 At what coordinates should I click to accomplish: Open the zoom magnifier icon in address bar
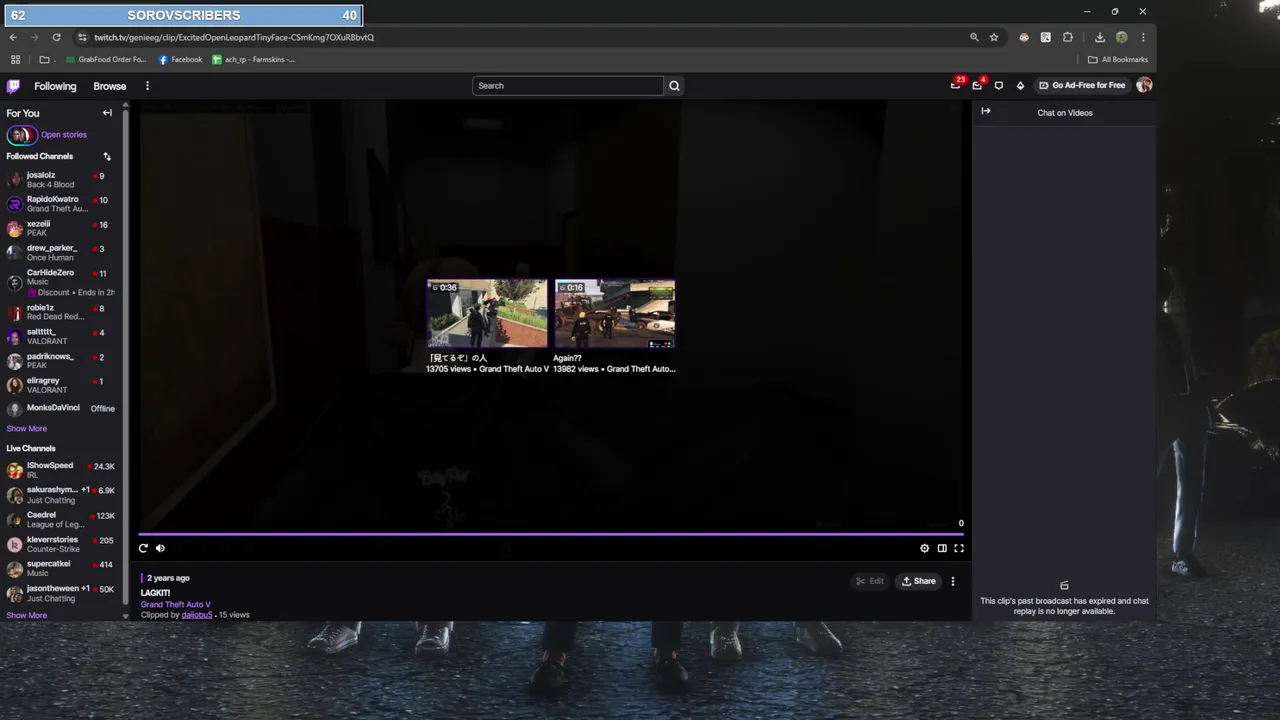(974, 37)
